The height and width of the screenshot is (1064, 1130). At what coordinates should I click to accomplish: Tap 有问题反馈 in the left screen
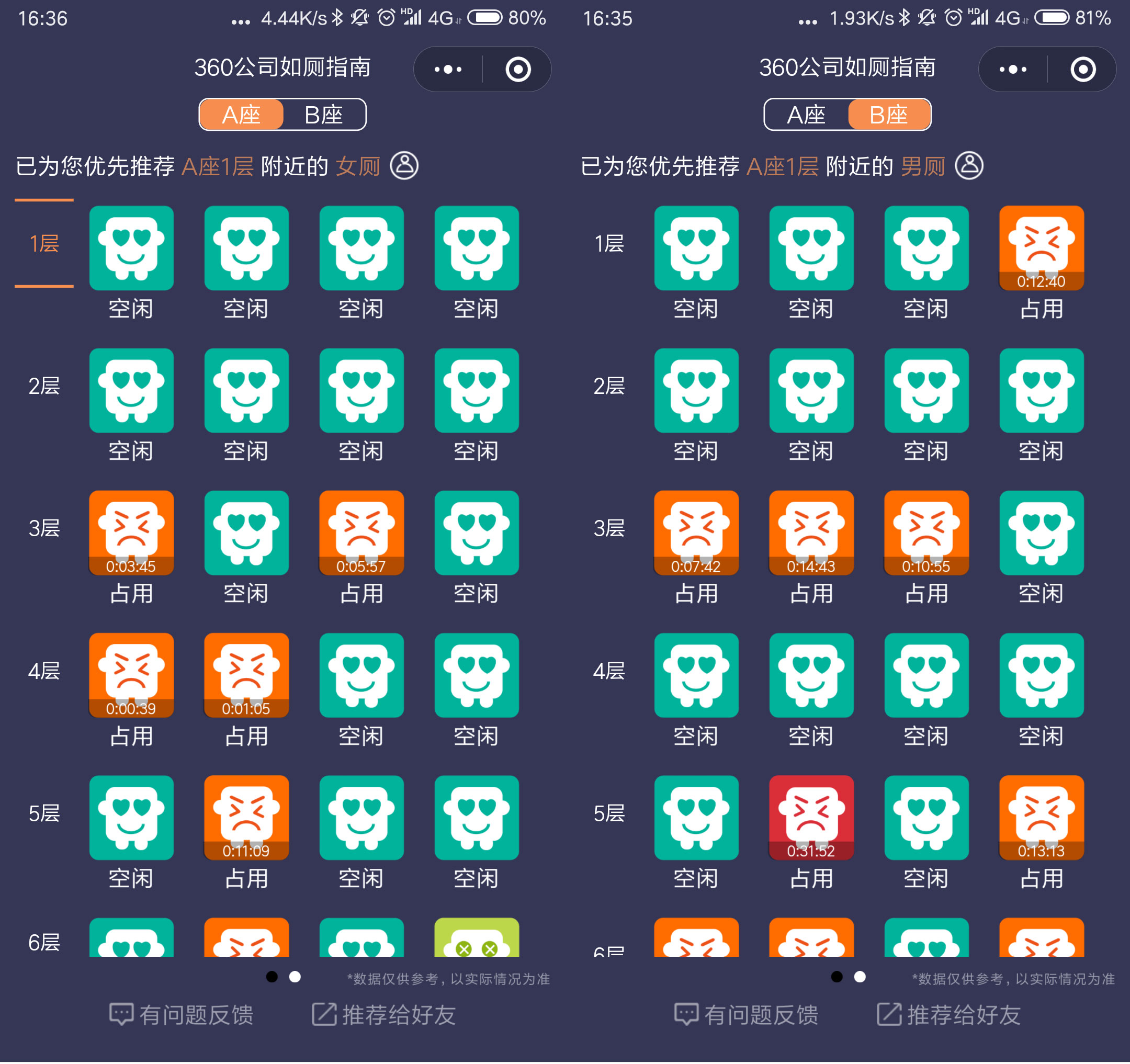182,1015
